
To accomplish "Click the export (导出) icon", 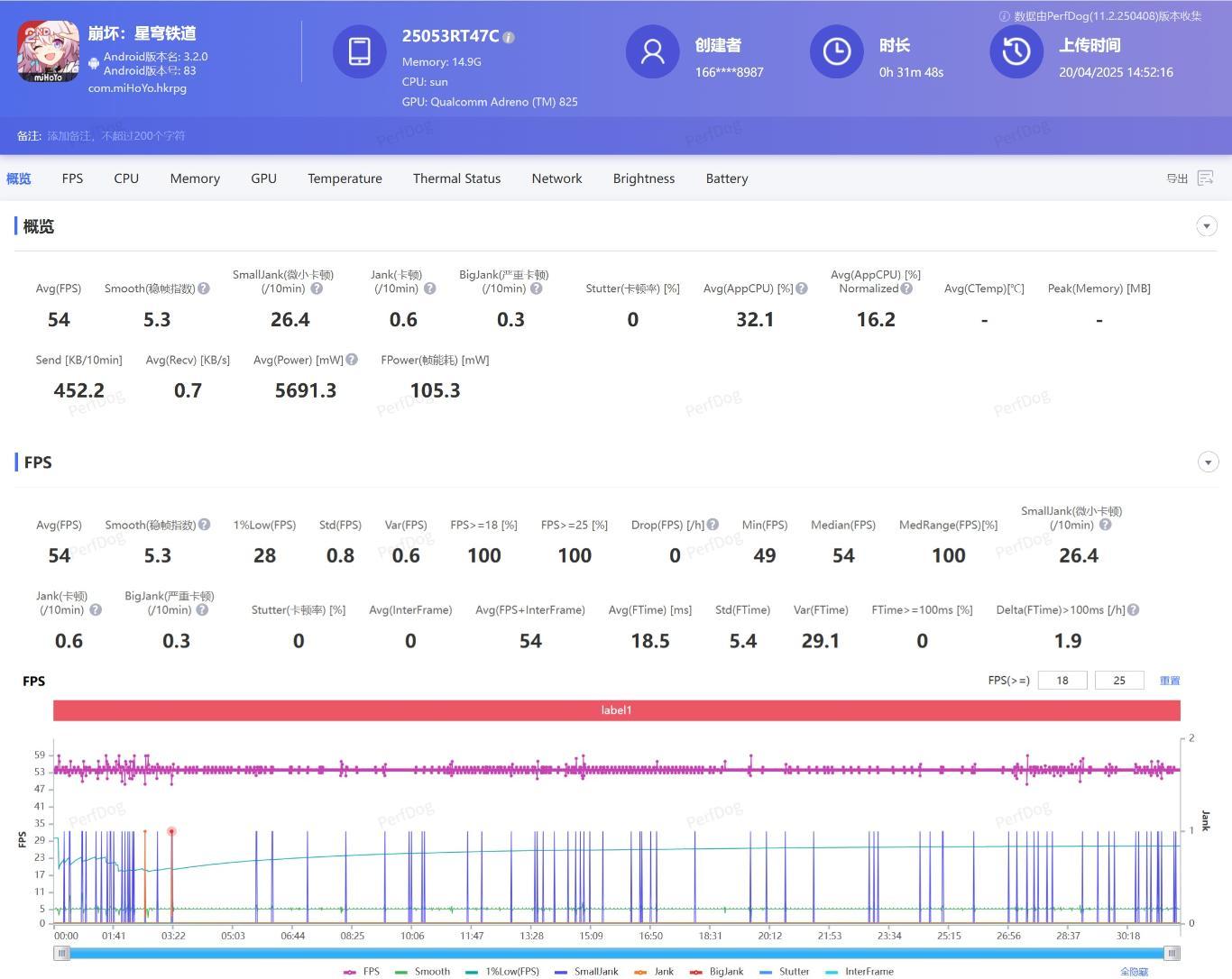I will (x=1205, y=178).
